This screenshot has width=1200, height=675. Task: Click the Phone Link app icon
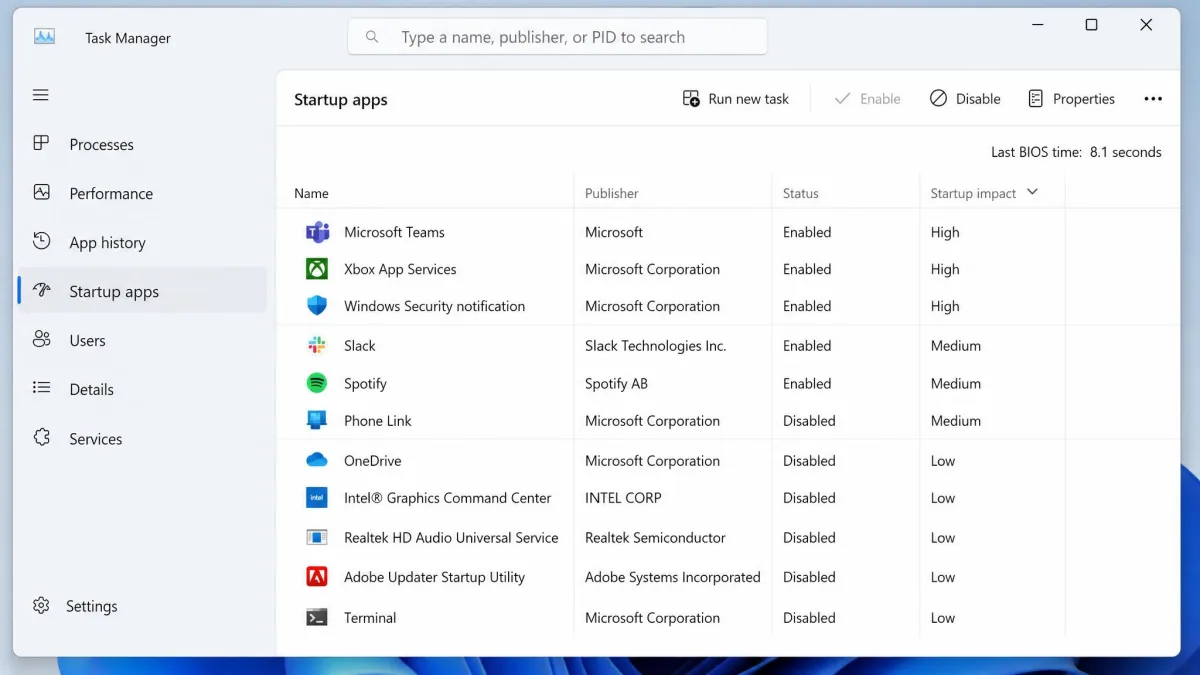317,420
